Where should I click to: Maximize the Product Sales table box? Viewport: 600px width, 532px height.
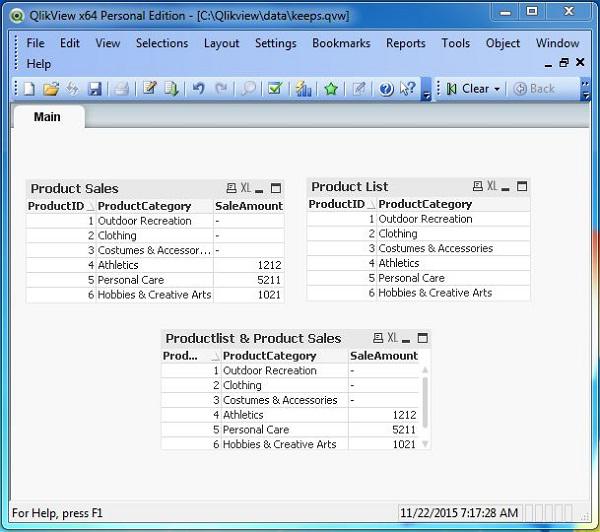[276, 188]
